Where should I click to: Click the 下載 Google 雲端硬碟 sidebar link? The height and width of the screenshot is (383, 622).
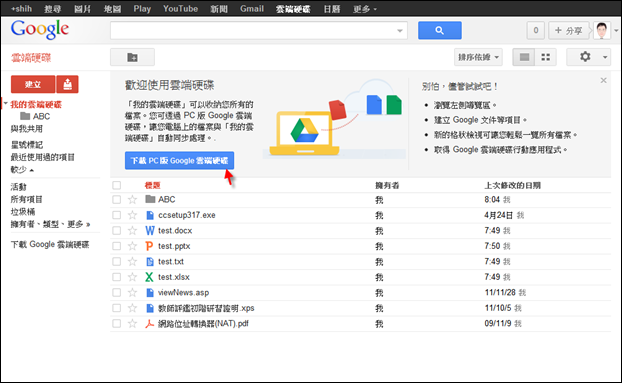[x=50, y=245]
